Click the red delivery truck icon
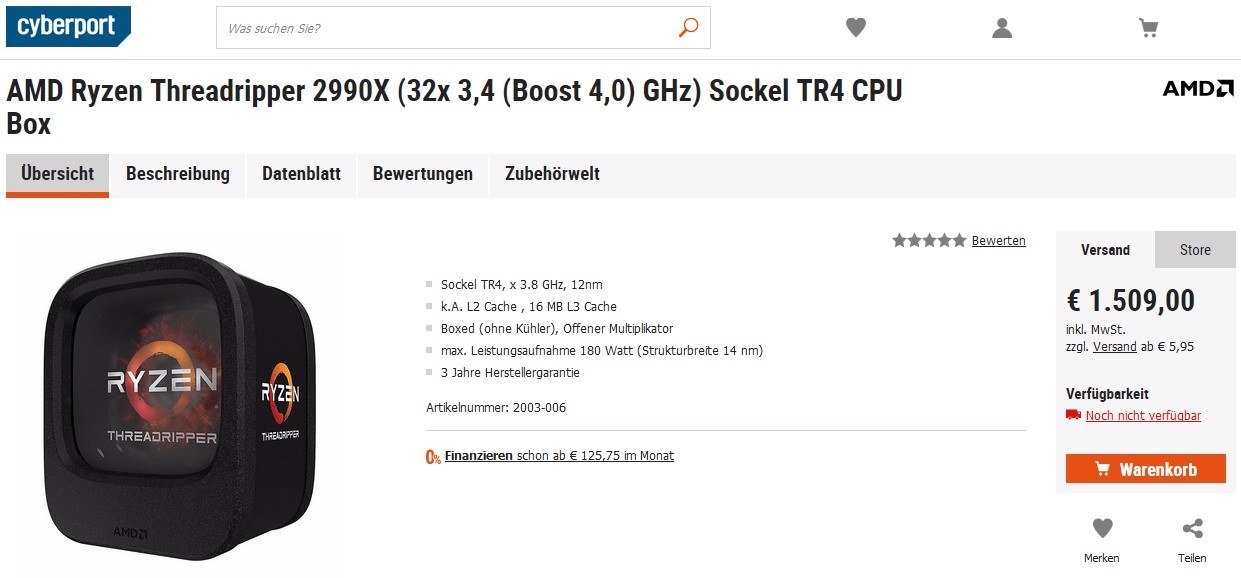The height and width of the screenshot is (578, 1241). pos(1073,415)
